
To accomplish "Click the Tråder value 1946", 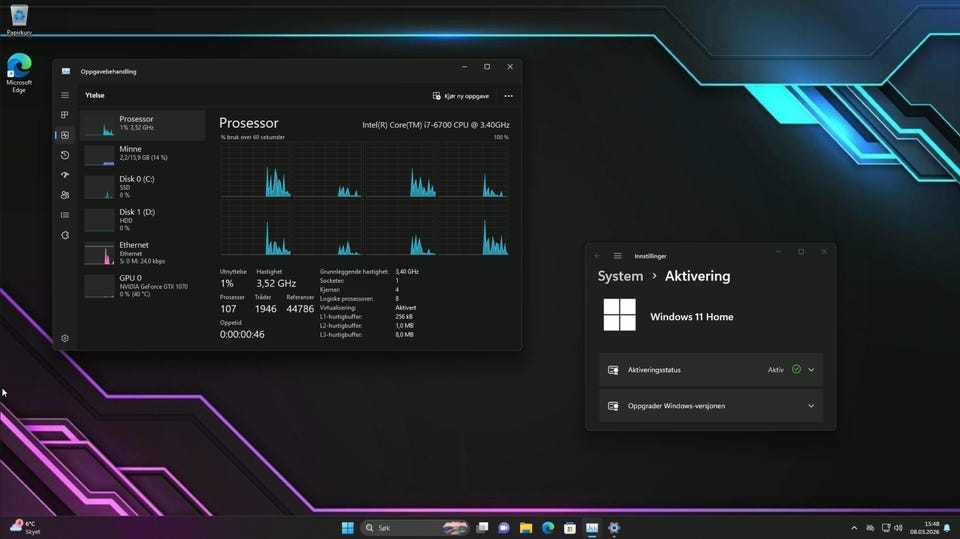I will 266,309.
